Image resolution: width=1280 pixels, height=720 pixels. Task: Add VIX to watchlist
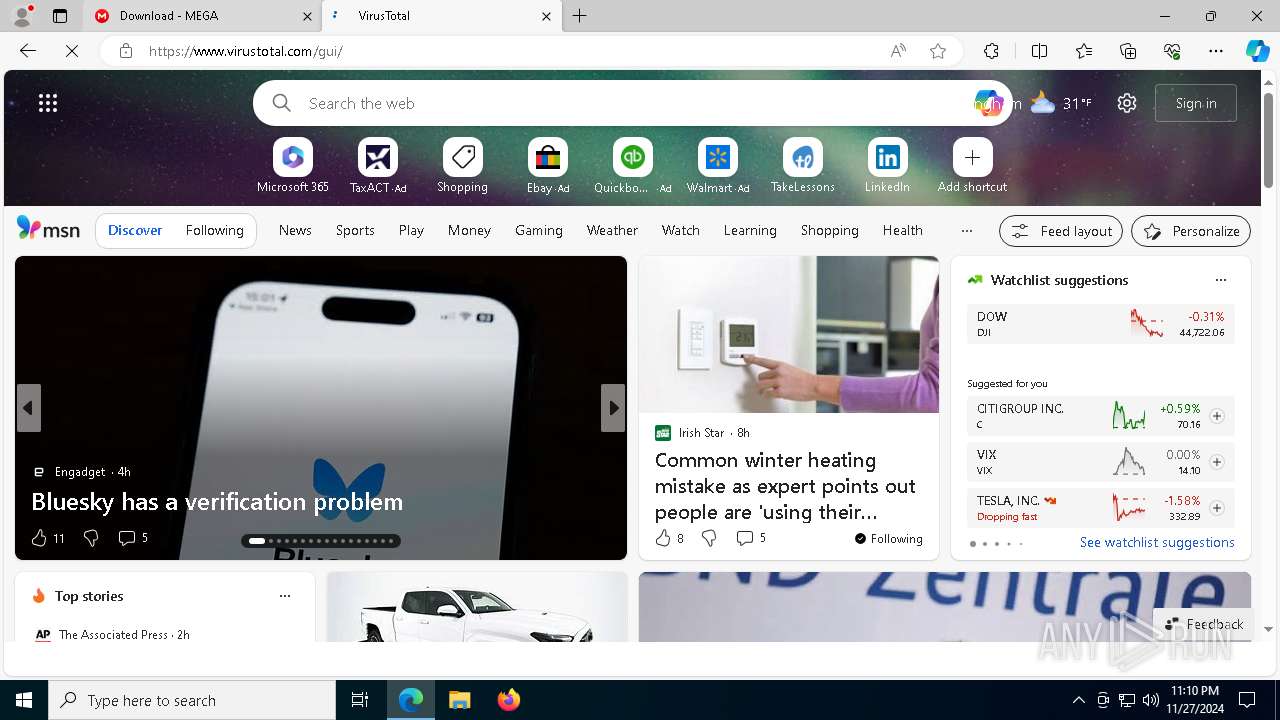[1217, 462]
